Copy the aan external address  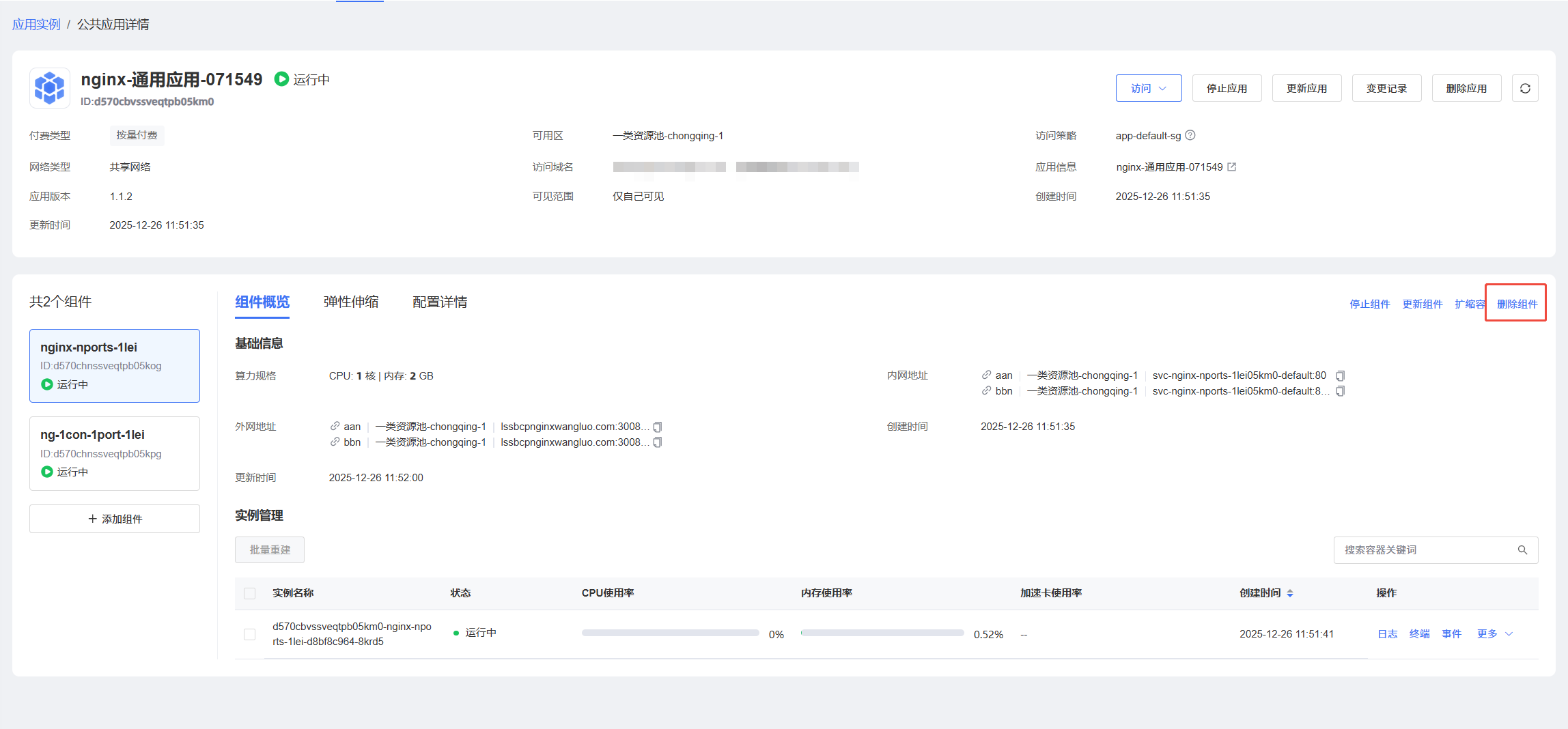pyautogui.click(x=658, y=427)
